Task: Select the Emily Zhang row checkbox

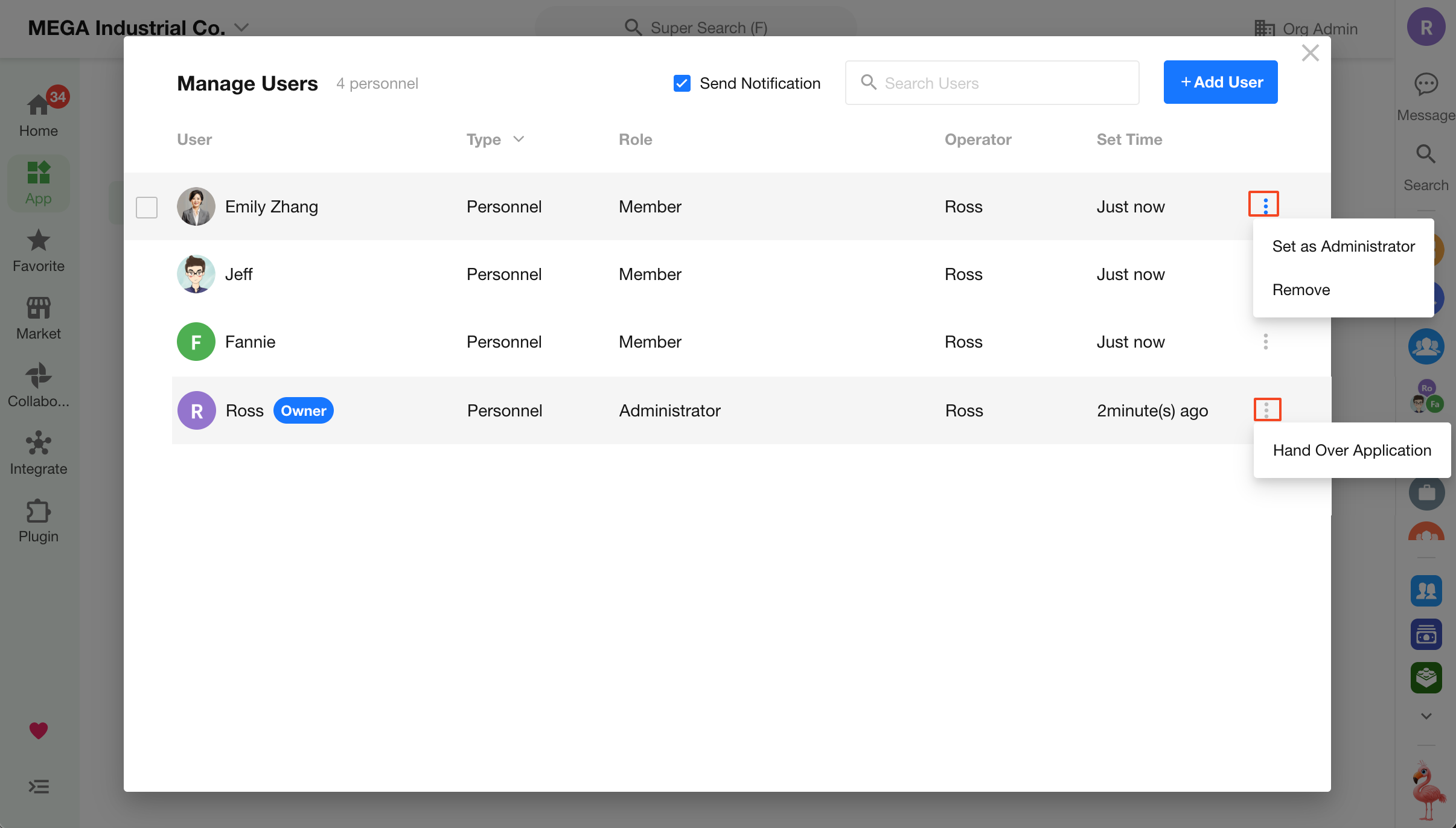Action: click(x=147, y=207)
